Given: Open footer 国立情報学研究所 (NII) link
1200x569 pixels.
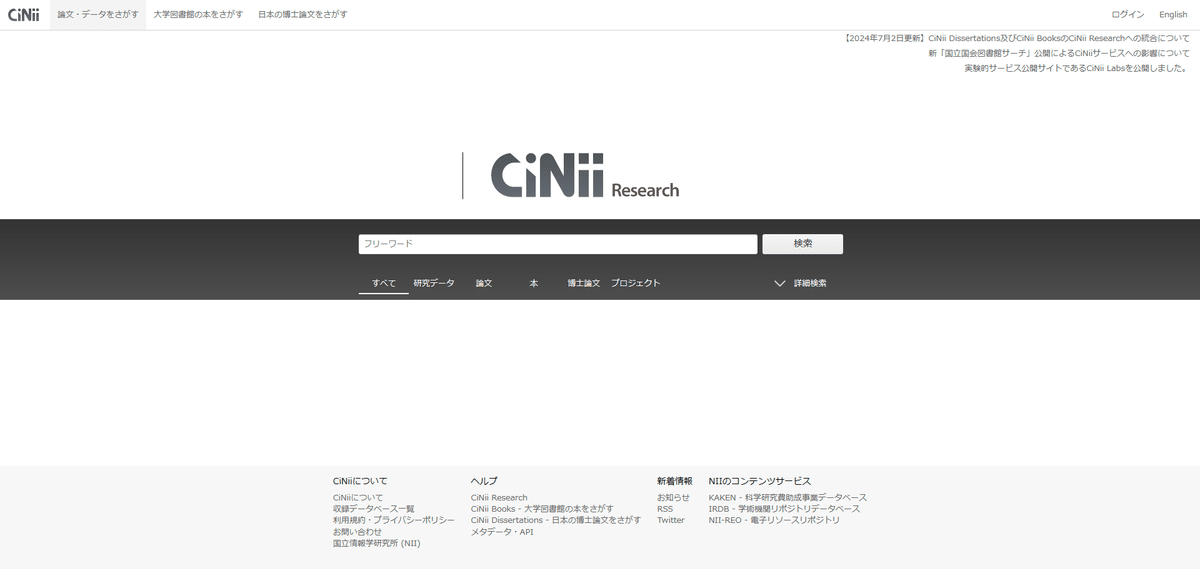Looking at the screenshot, I should 376,543.
